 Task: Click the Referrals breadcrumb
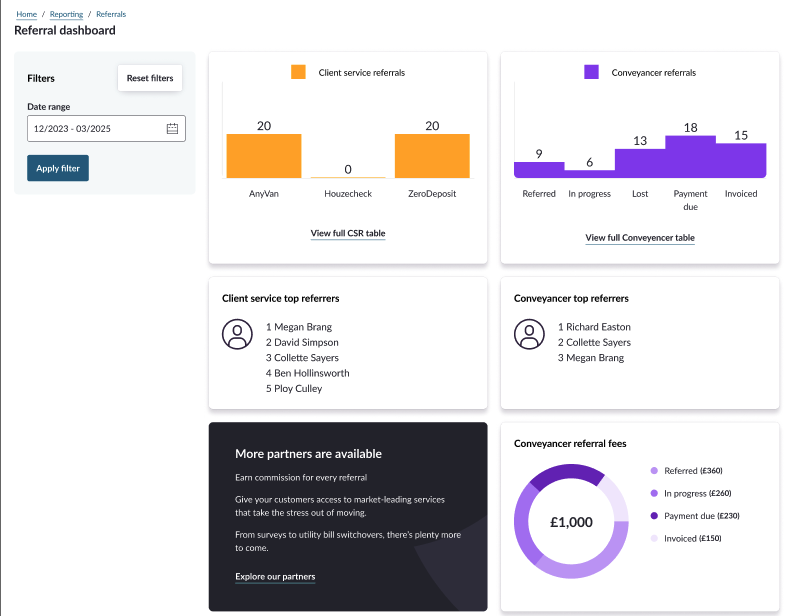pos(111,14)
